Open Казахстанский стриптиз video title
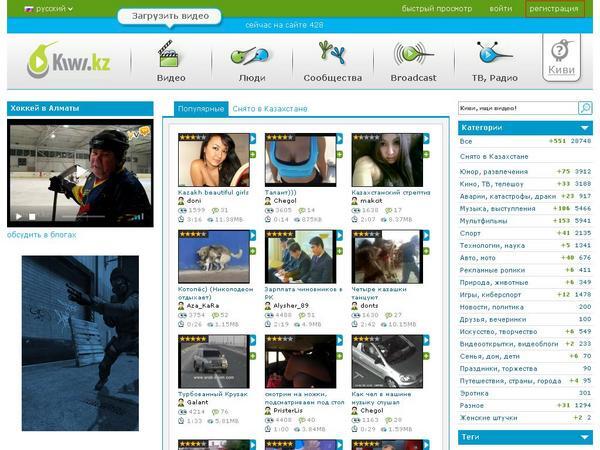The height and width of the screenshot is (450, 600). [x=391, y=192]
